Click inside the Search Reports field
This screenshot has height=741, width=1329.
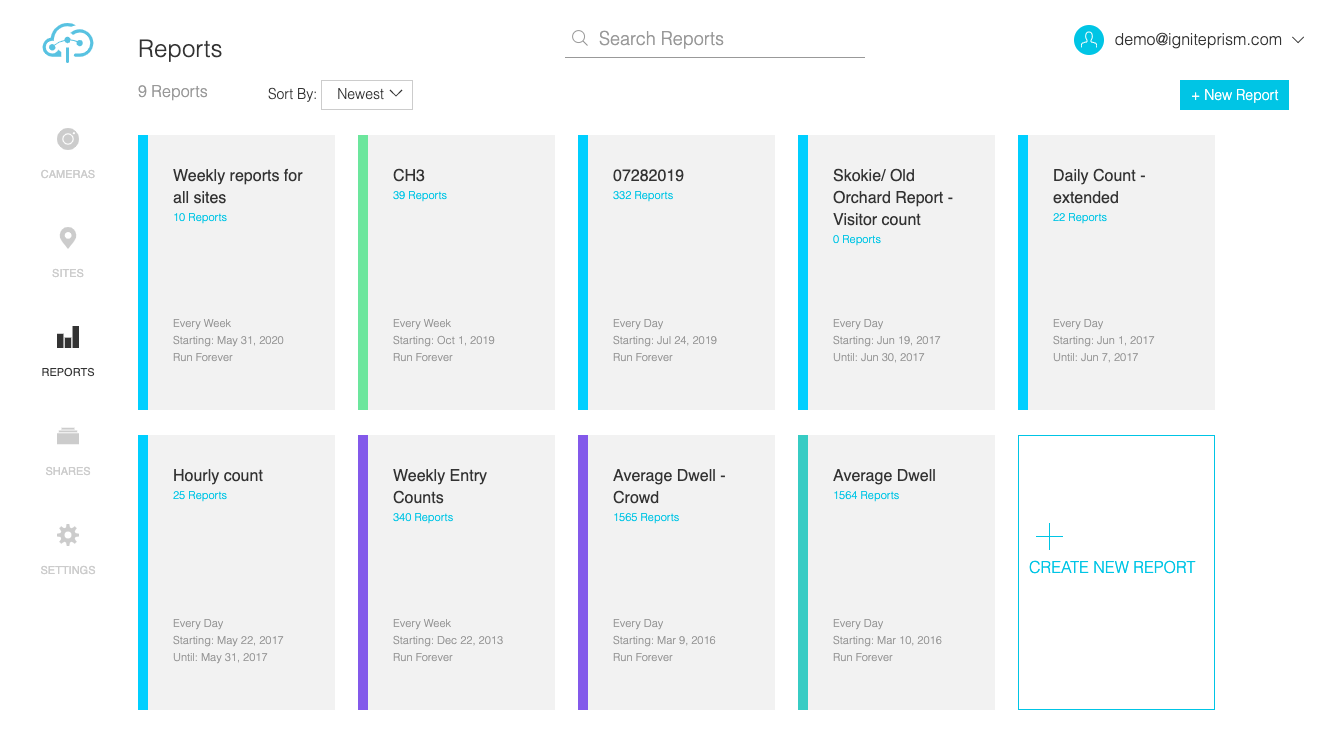(715, 39)
